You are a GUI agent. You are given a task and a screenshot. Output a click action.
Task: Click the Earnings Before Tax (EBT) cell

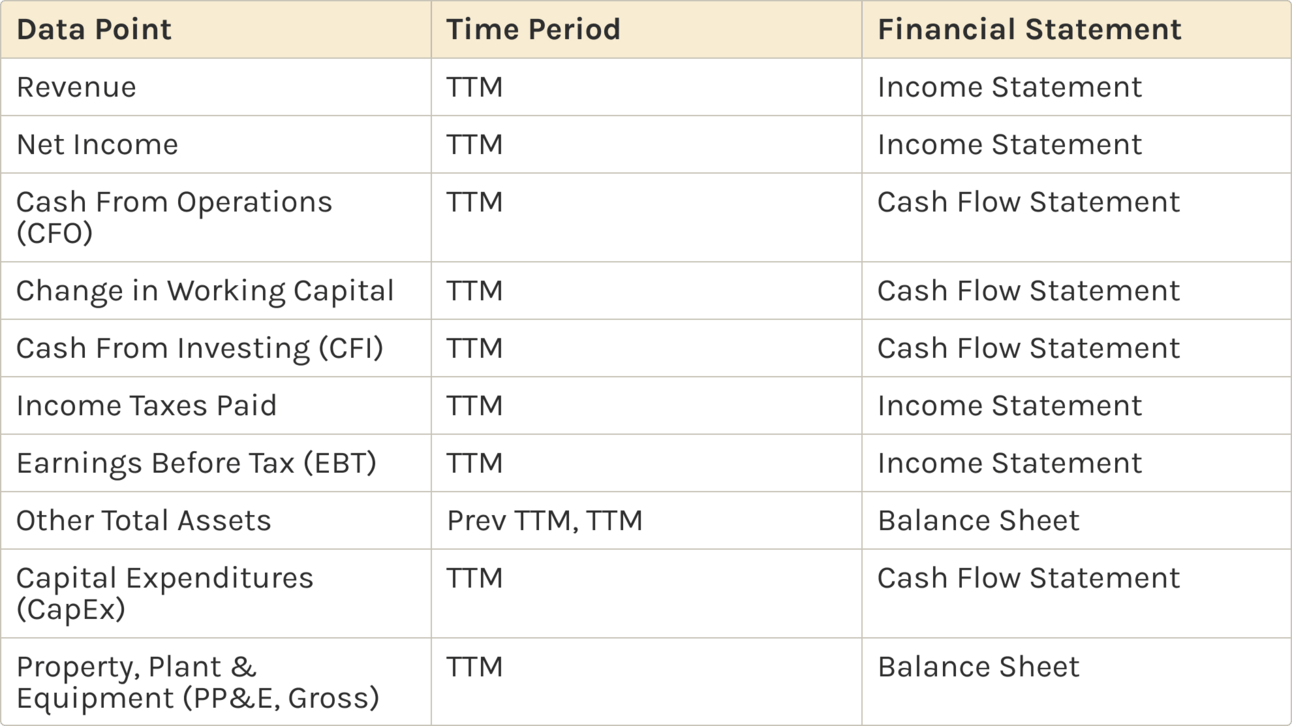pos(216,463)
